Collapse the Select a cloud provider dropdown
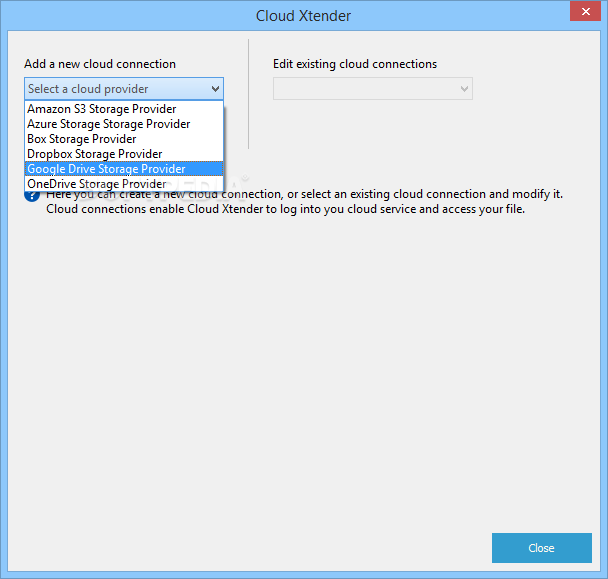Image resolution: width=608 pixels, height=579 pixels. [124, 89]
